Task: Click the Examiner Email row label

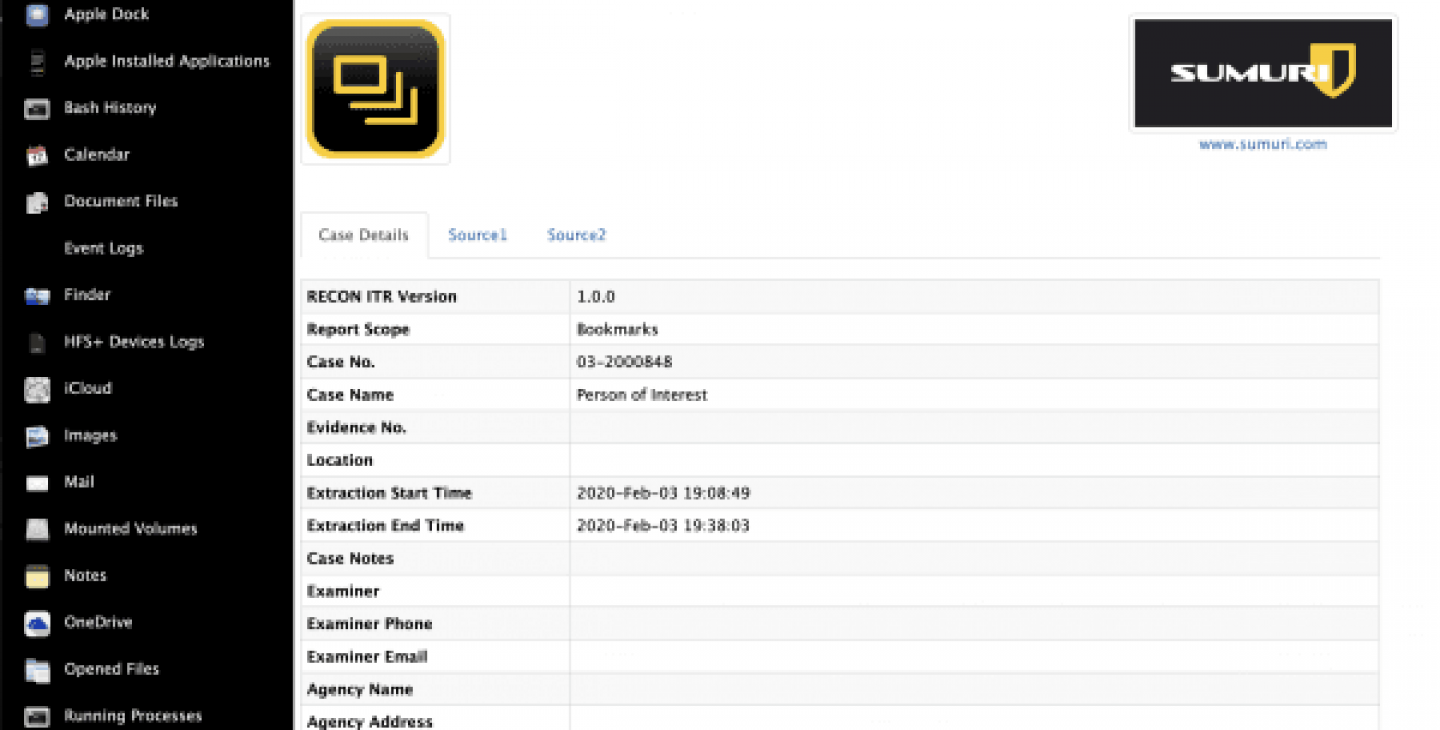Action: tap(367, 657)
